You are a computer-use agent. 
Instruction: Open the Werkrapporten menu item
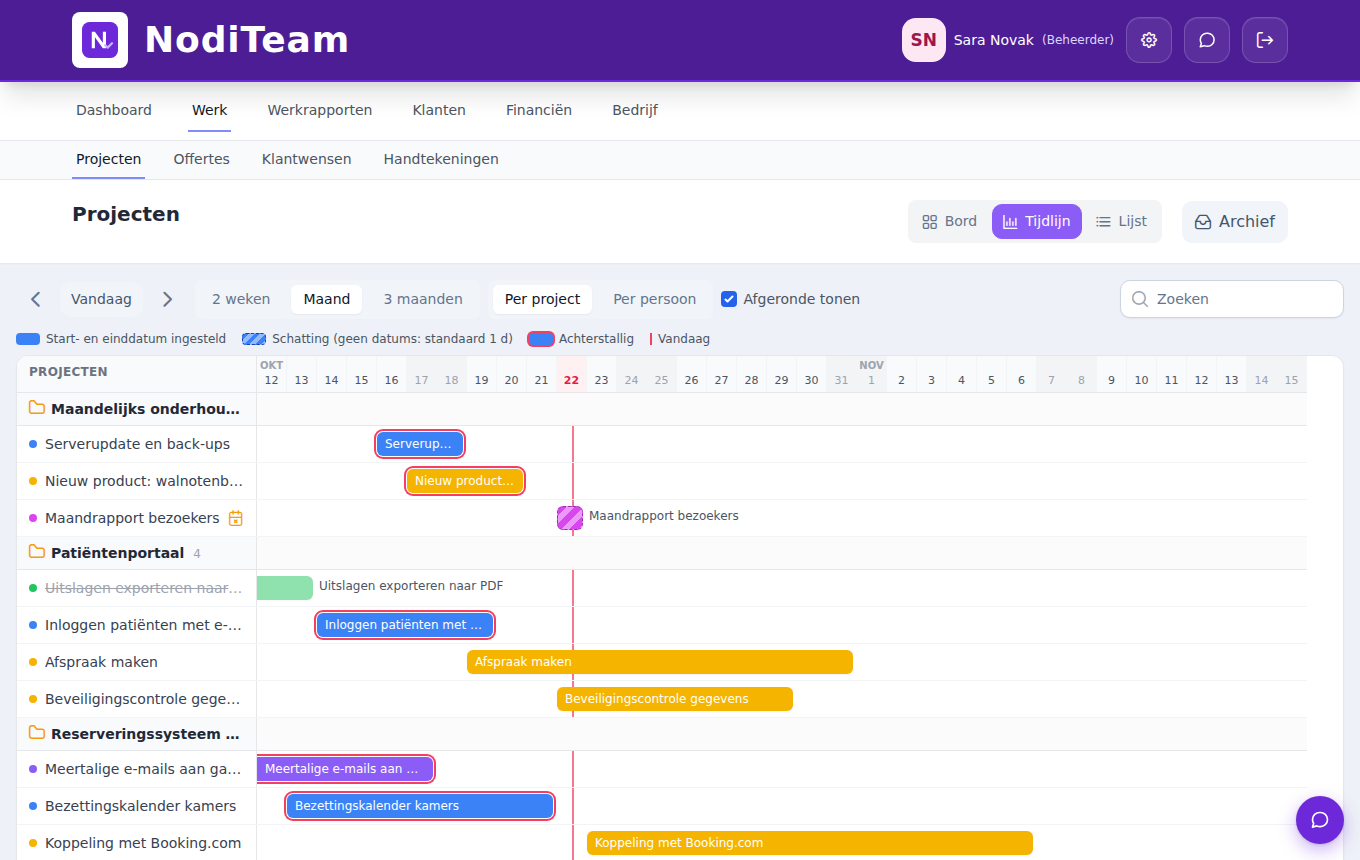[320, 110]
